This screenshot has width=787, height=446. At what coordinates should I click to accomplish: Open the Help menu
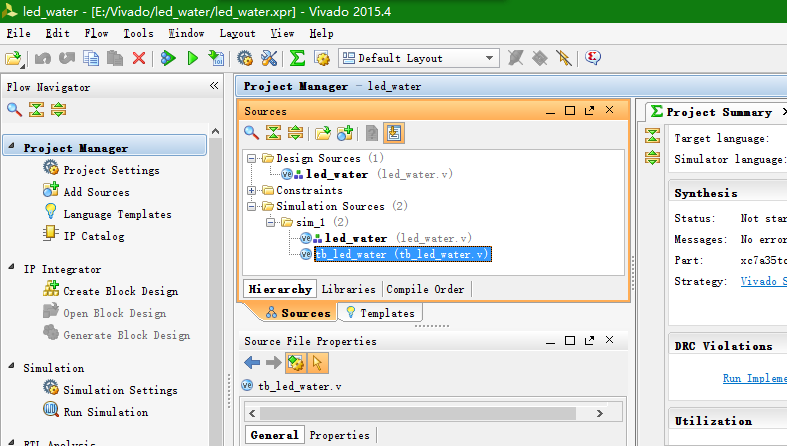click(321, 33)
